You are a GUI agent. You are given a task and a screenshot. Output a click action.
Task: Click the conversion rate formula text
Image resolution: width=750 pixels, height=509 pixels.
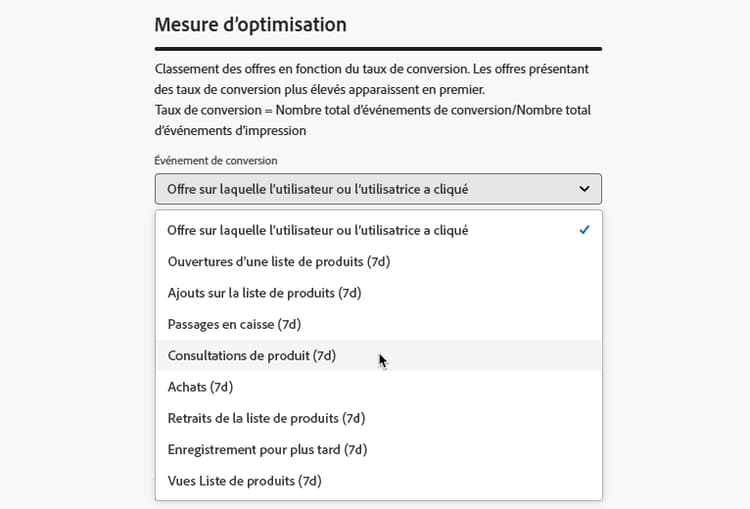point(373,120)
